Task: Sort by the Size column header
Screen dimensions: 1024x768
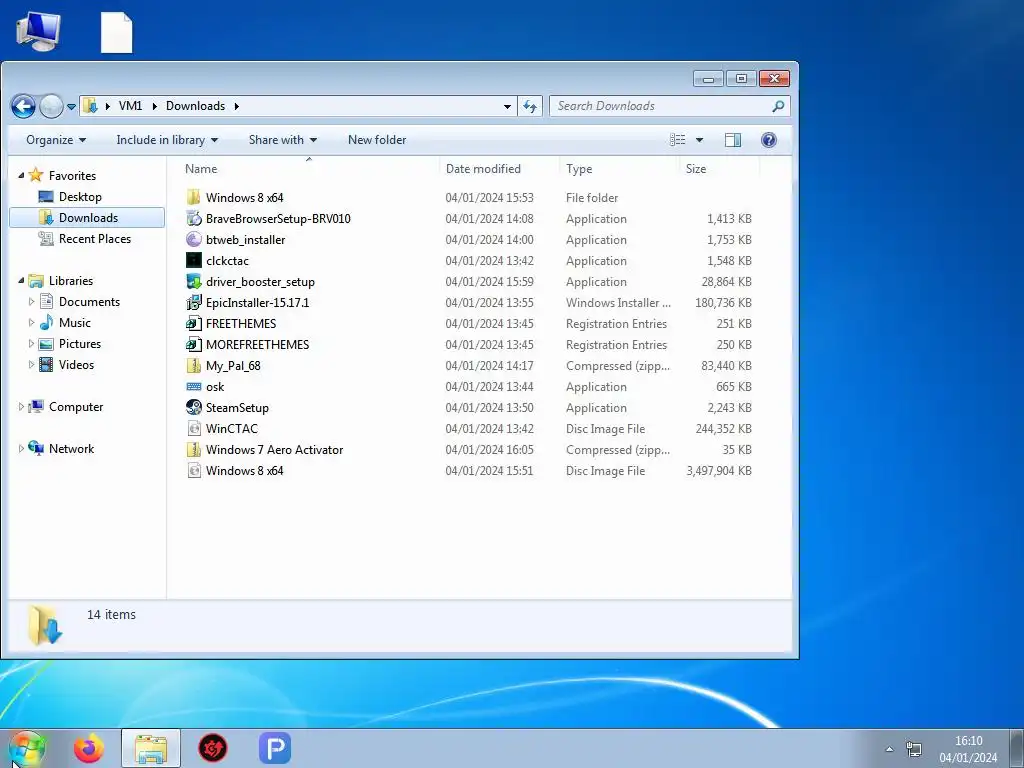Action: (x=719, y=168)
